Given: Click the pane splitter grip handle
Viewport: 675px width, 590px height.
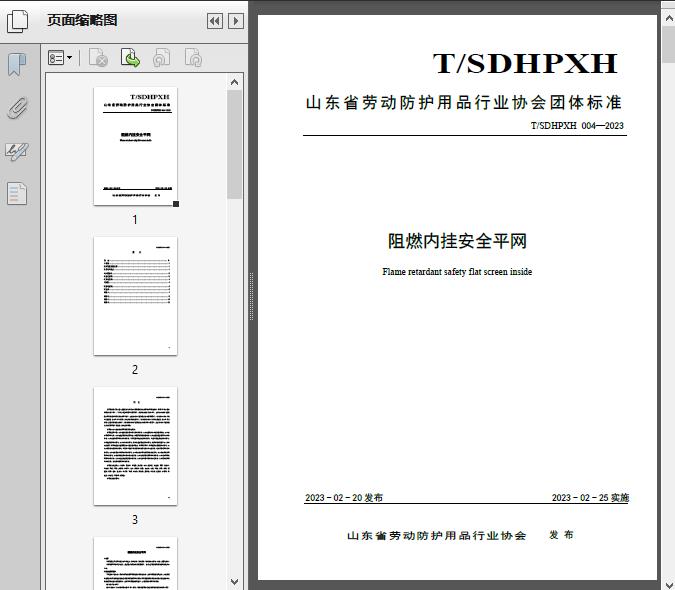Looking at the screenshot, I should pyautogui.click(x=251, y=296).
